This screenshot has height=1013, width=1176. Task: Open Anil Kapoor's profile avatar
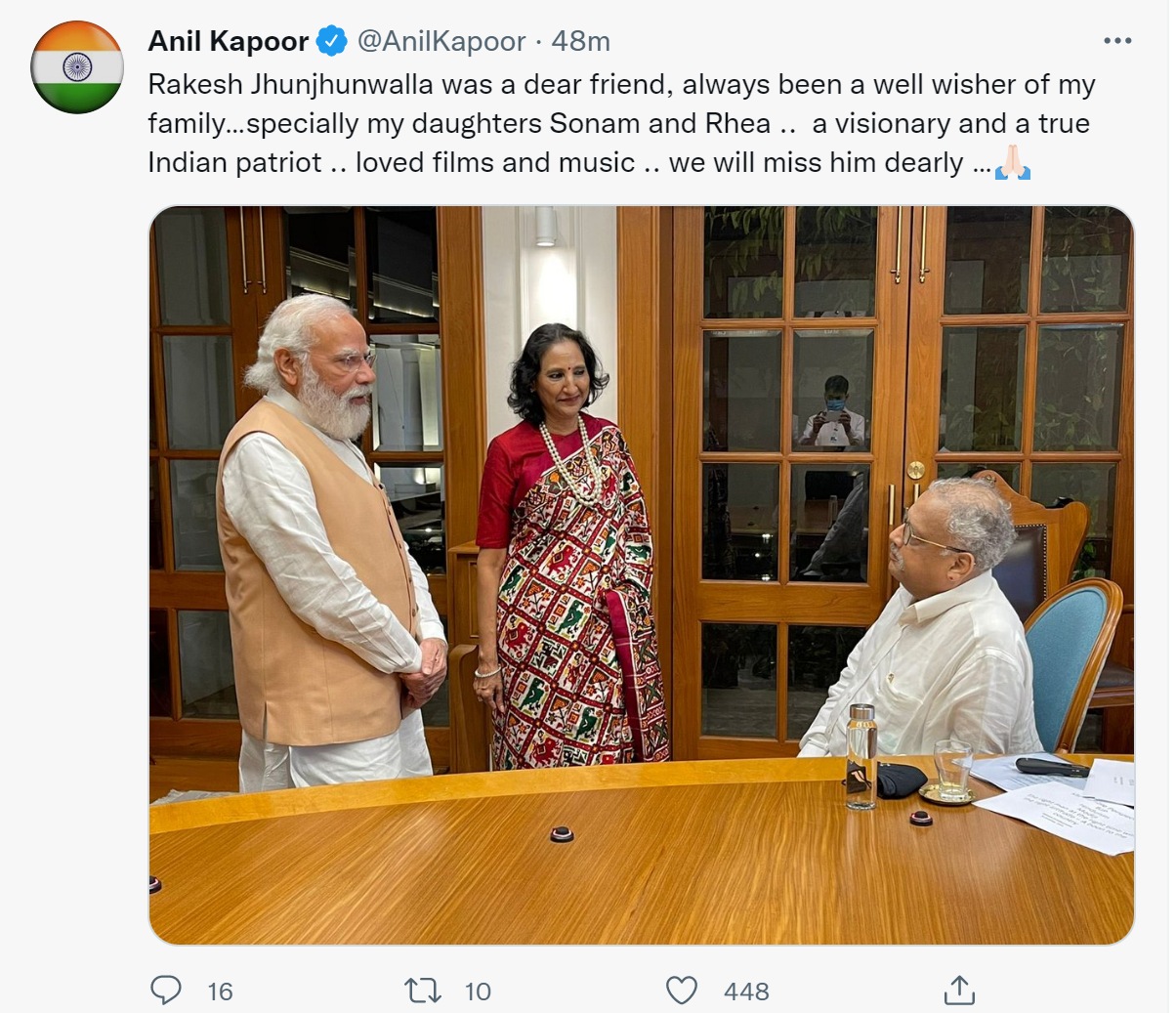[77, 67]
